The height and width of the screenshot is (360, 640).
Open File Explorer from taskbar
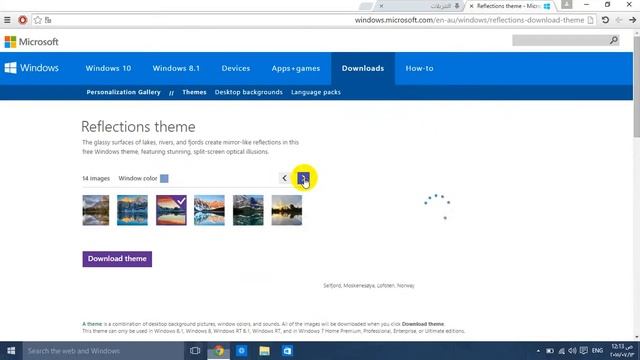click(264, 351)
